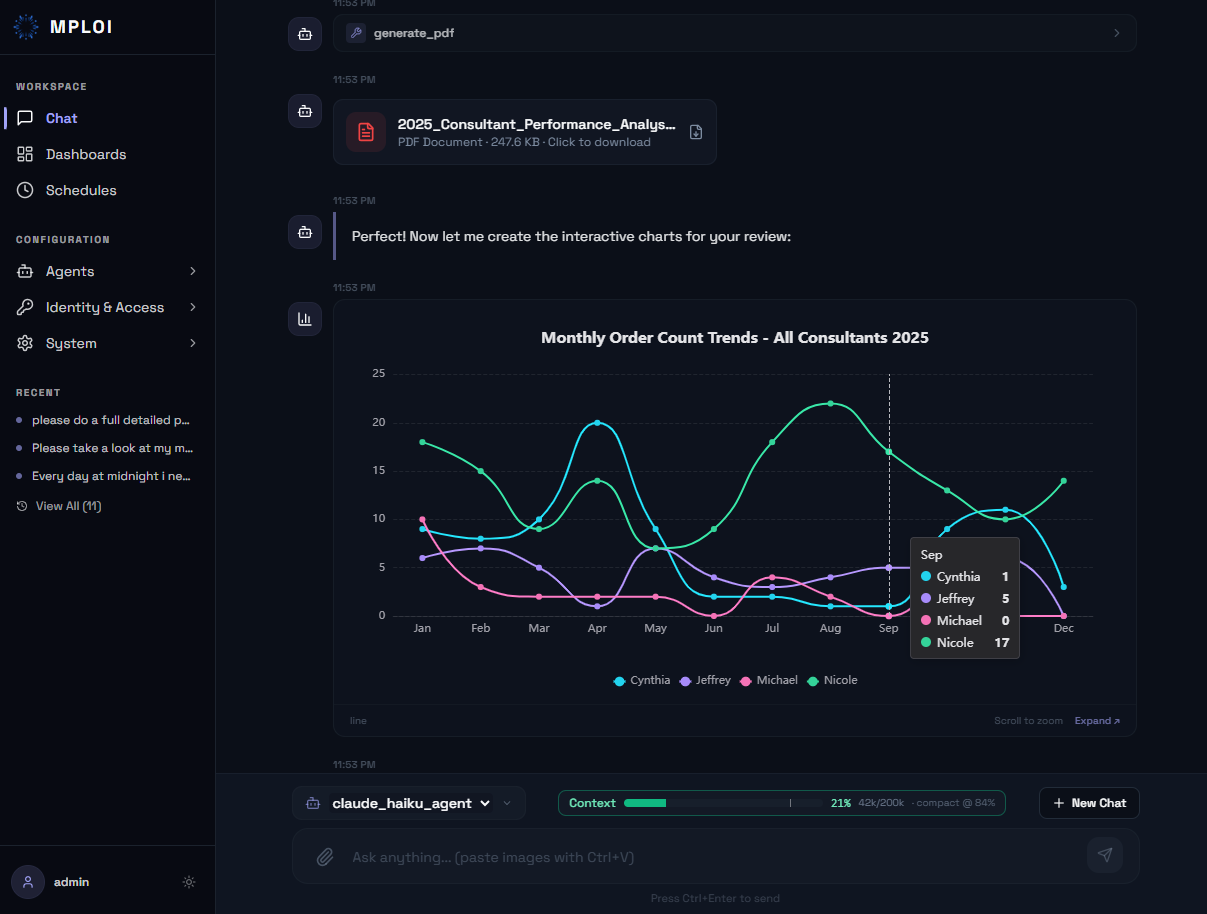Viewport: 1207px width, 914px height.
Task: Click the bot avatar beside generate_pdf
Action: tap(305, 33)
